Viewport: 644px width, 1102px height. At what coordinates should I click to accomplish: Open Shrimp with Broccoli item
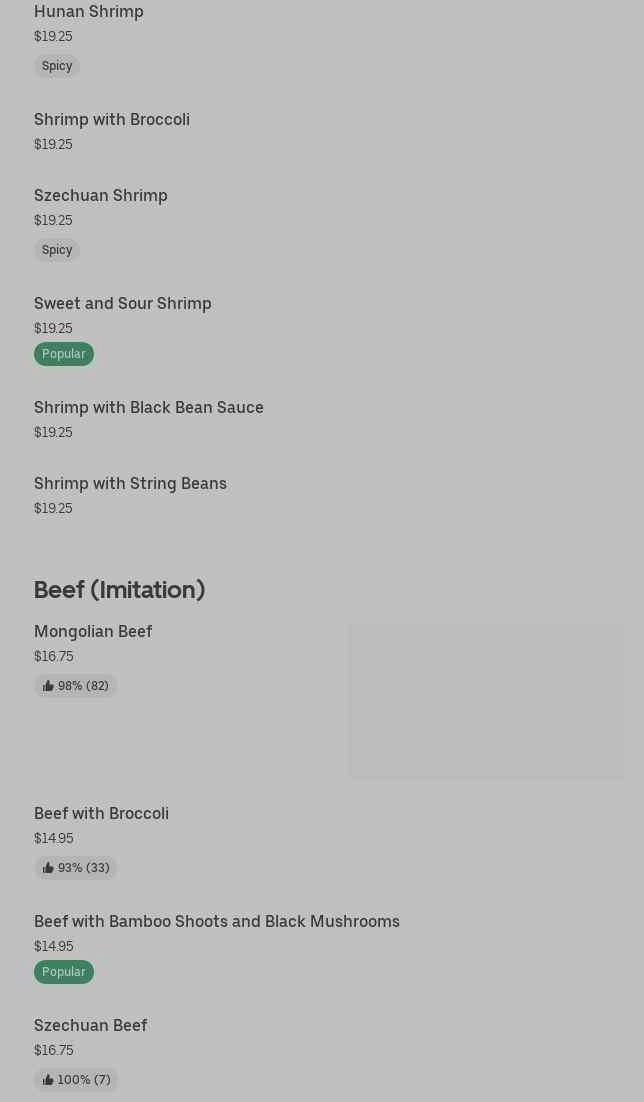pos(112,119)
